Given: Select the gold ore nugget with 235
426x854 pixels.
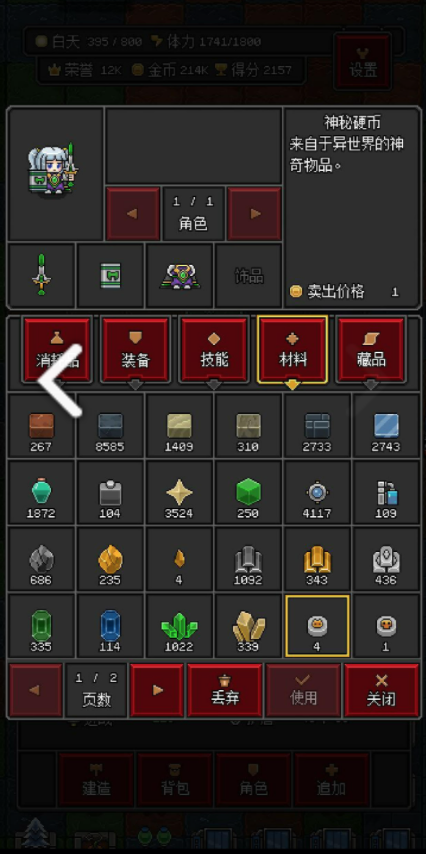Looking at the screenshot, I should click(110, 559).
